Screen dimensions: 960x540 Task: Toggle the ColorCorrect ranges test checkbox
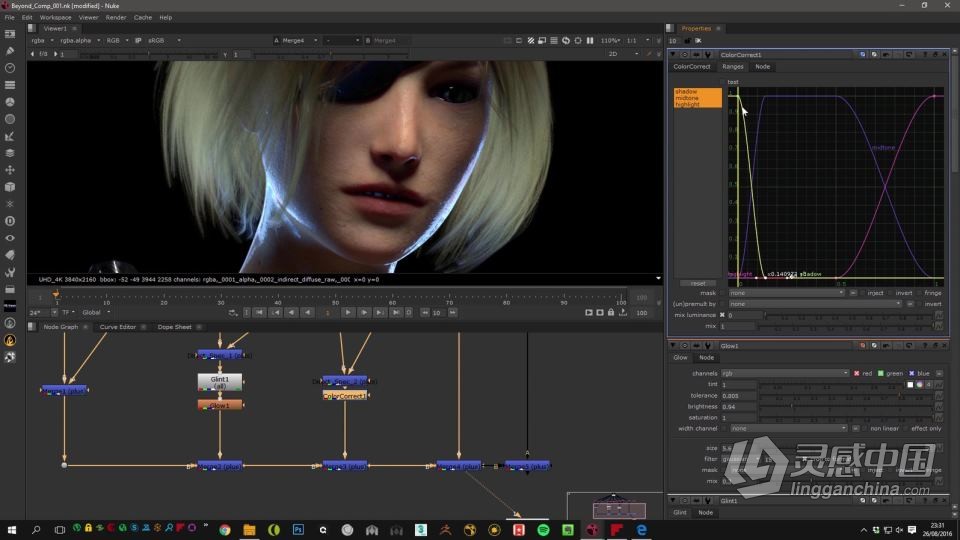(723, 81)
